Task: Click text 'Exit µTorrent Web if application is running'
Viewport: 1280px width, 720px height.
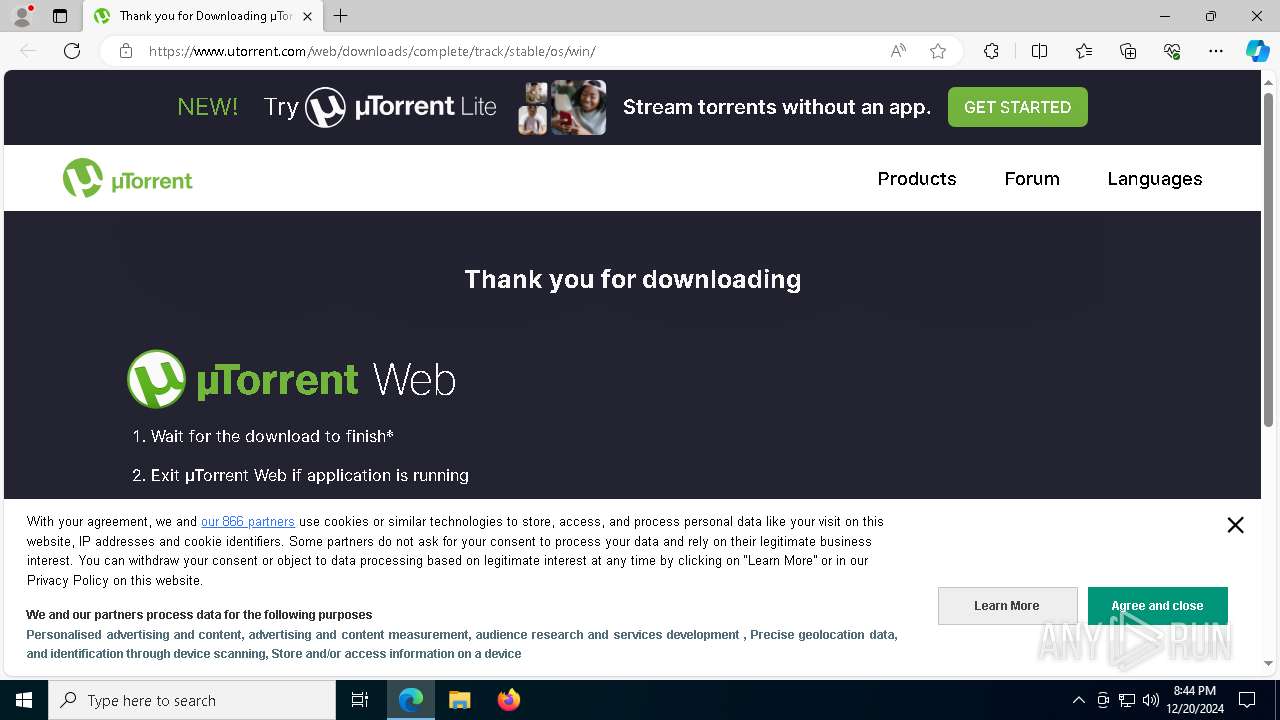Action: (x=310, y=475)
